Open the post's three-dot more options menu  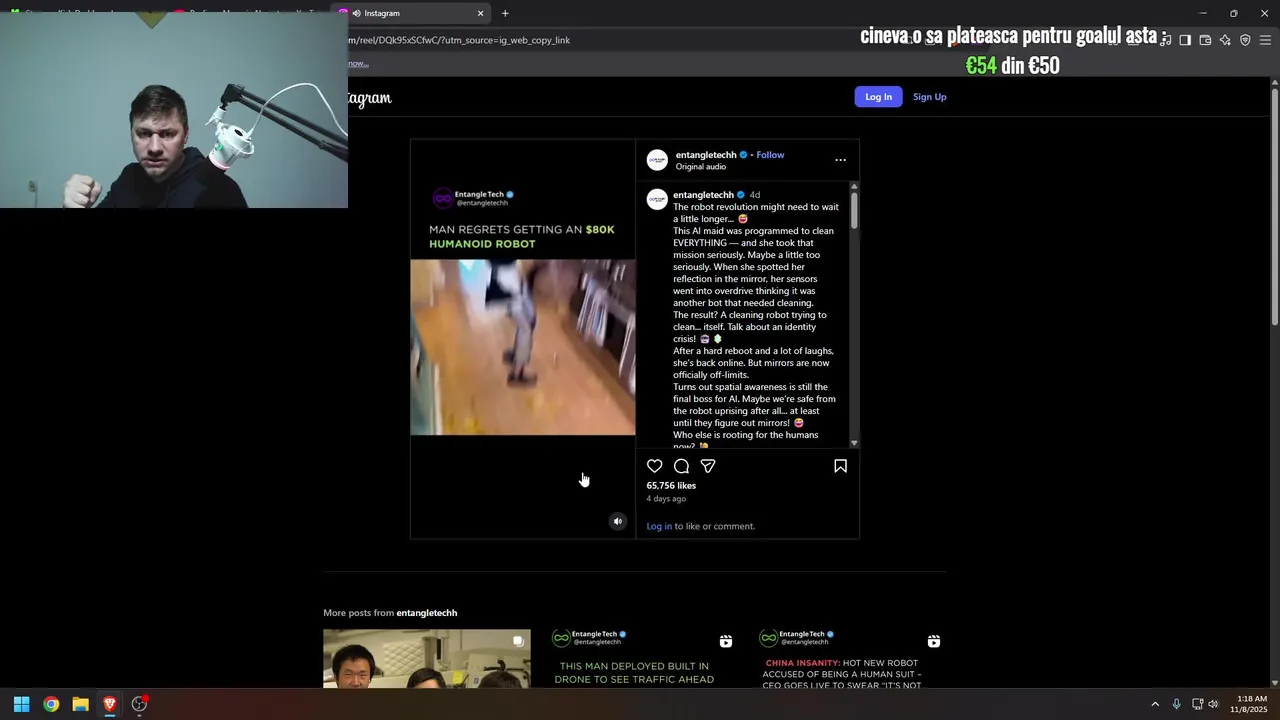point(840,160)
